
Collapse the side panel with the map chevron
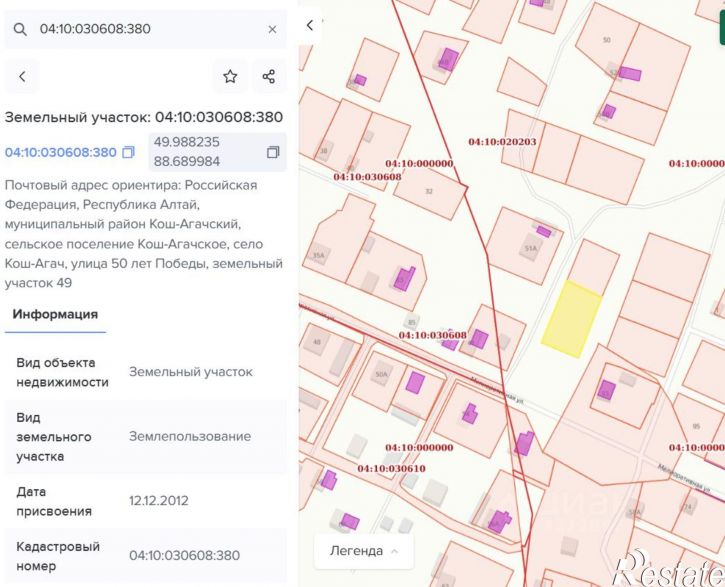click(x=310, y=25)
